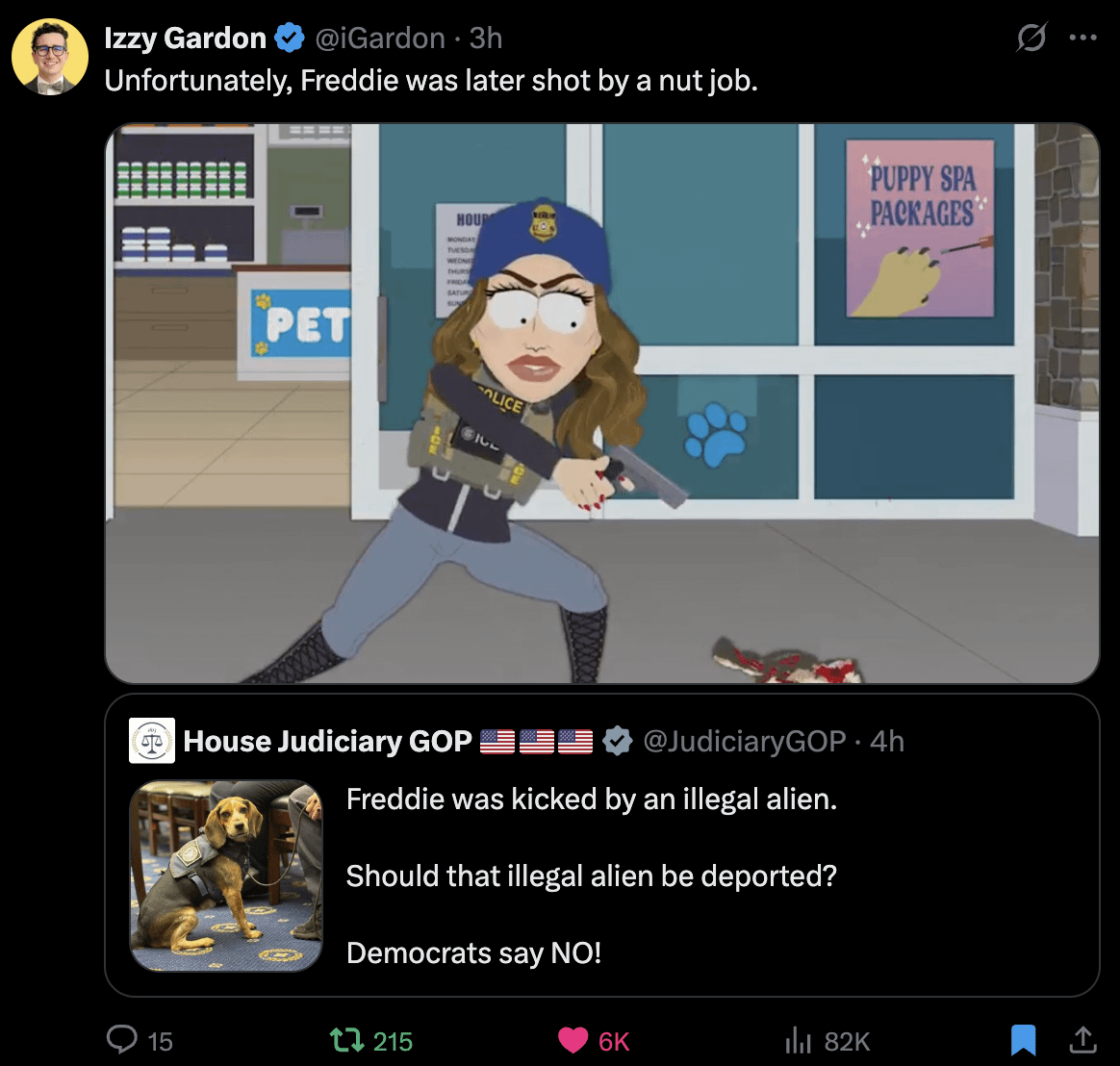1120x1066 pixels.
Task: Open the 3h timestamp link
Action: [486, 38]
